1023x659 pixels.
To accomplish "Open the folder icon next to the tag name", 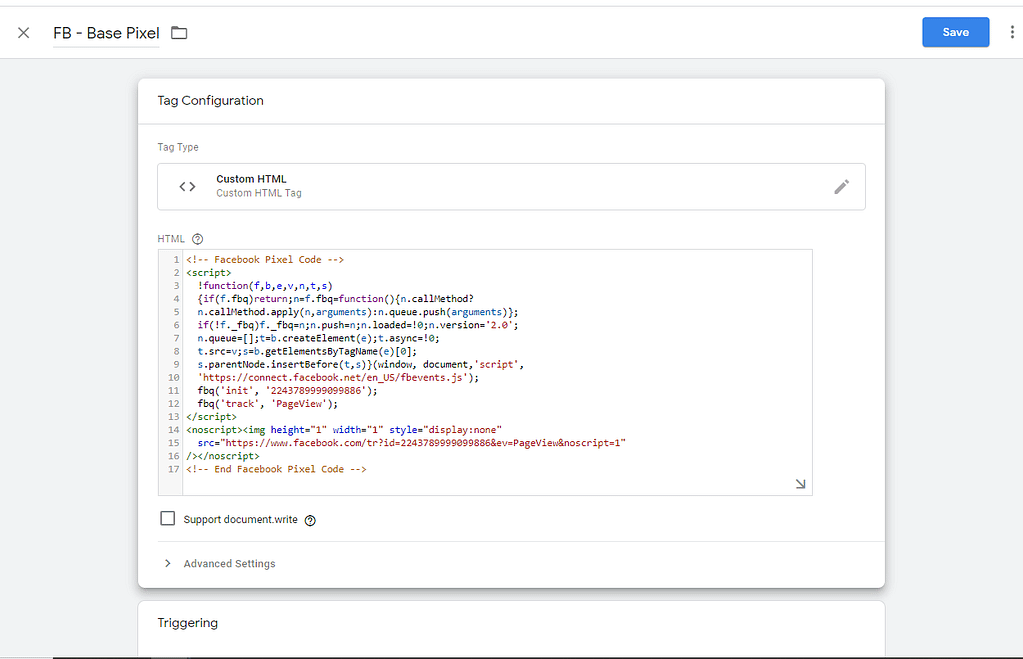I will tap(179, 33).
